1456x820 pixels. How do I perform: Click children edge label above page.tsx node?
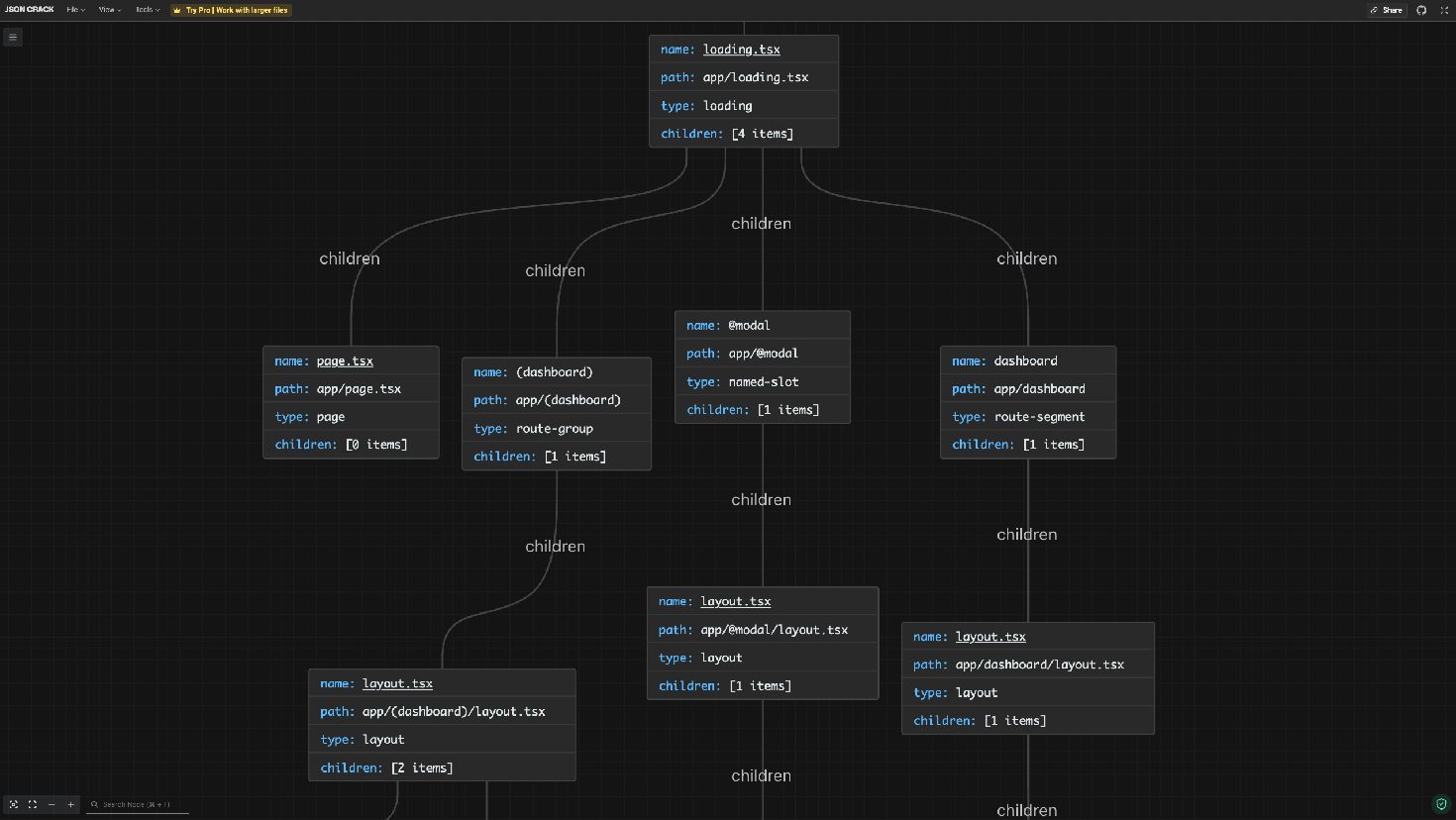(x=350, y=258)
